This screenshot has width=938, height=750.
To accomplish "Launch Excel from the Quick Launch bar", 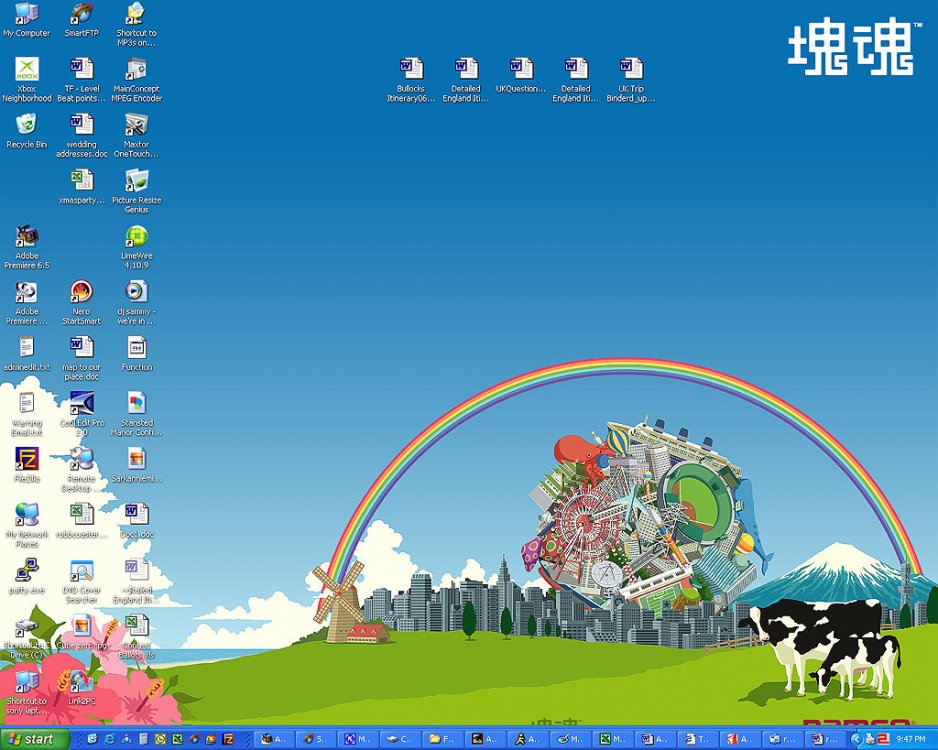I will 176,739.
